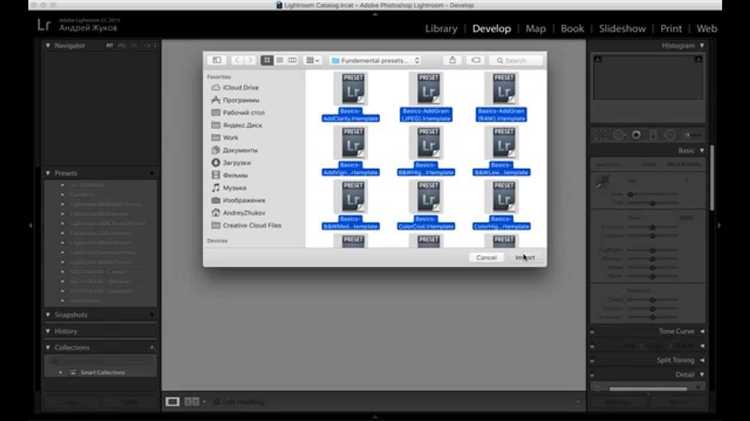Click the Search field in file dialog
The height and width of the screenshot is (421, 750).
517,60
